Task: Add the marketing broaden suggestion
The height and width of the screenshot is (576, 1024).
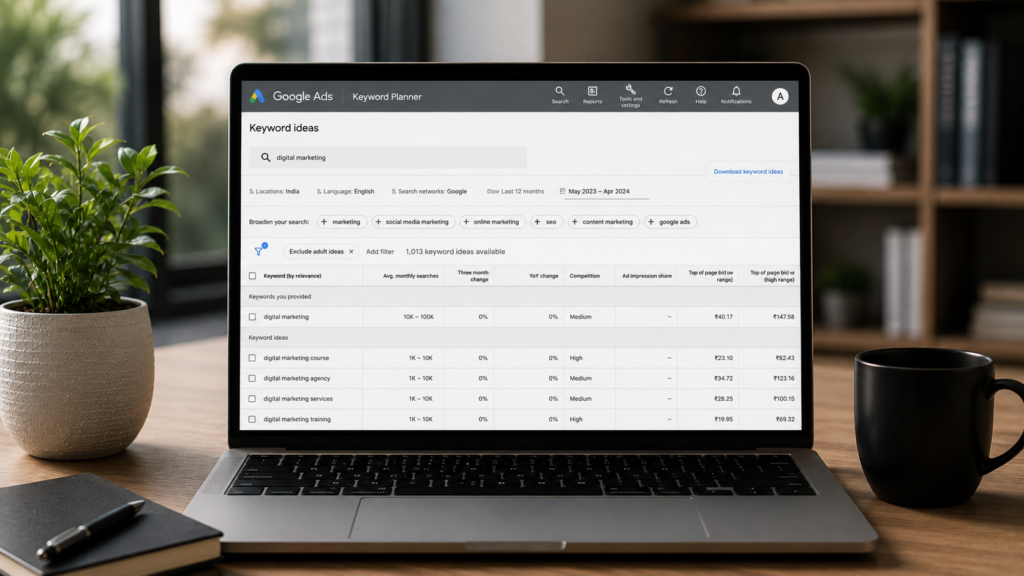Action: (341, 222)
